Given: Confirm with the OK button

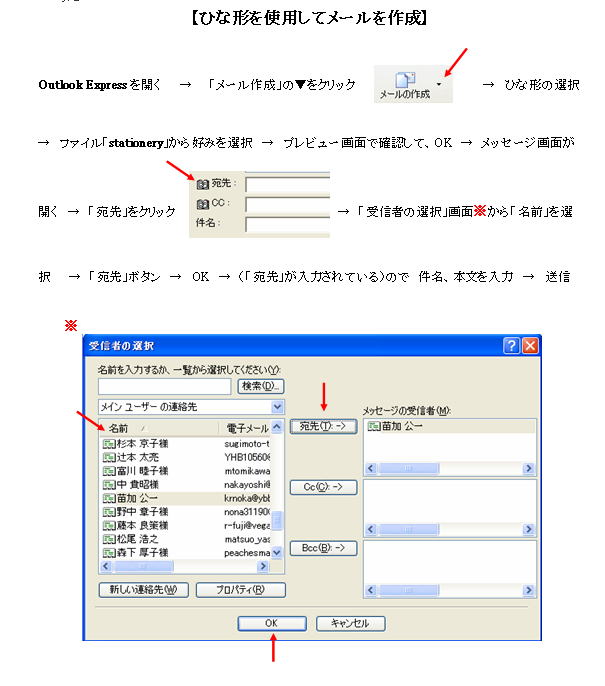Looking at the screenshot, I should click(272, 623).
